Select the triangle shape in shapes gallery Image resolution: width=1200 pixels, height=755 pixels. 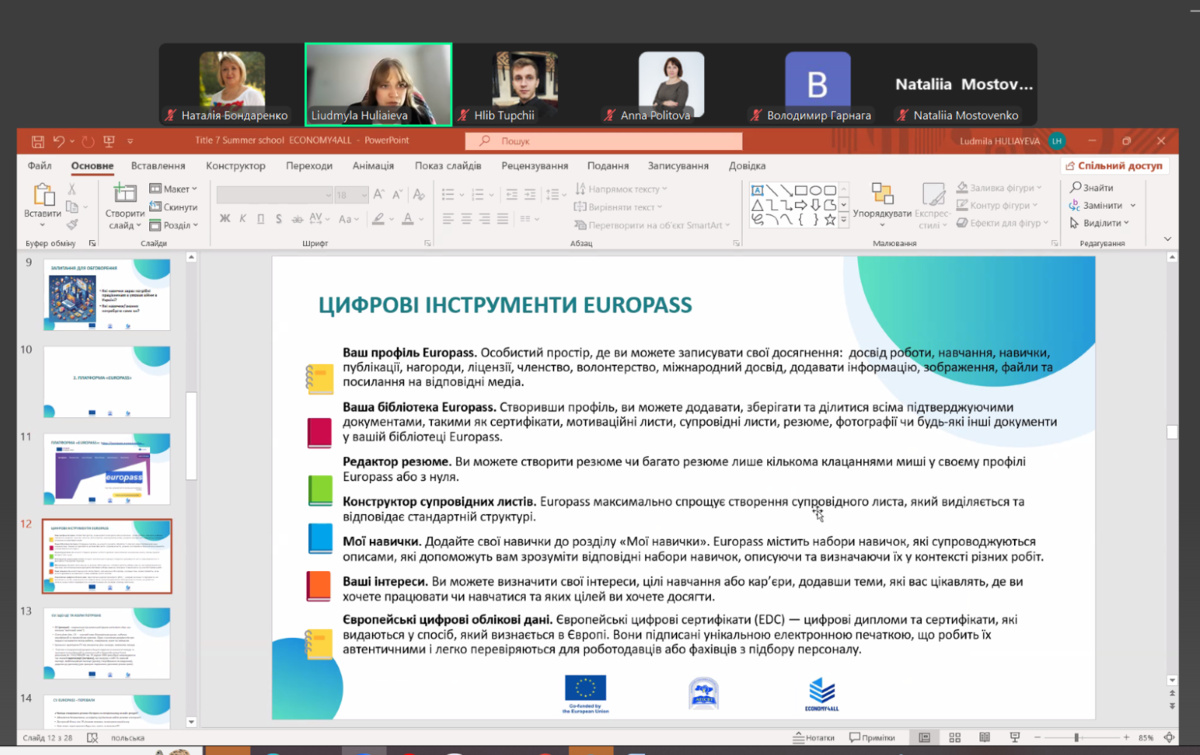(x=759, y=204)
